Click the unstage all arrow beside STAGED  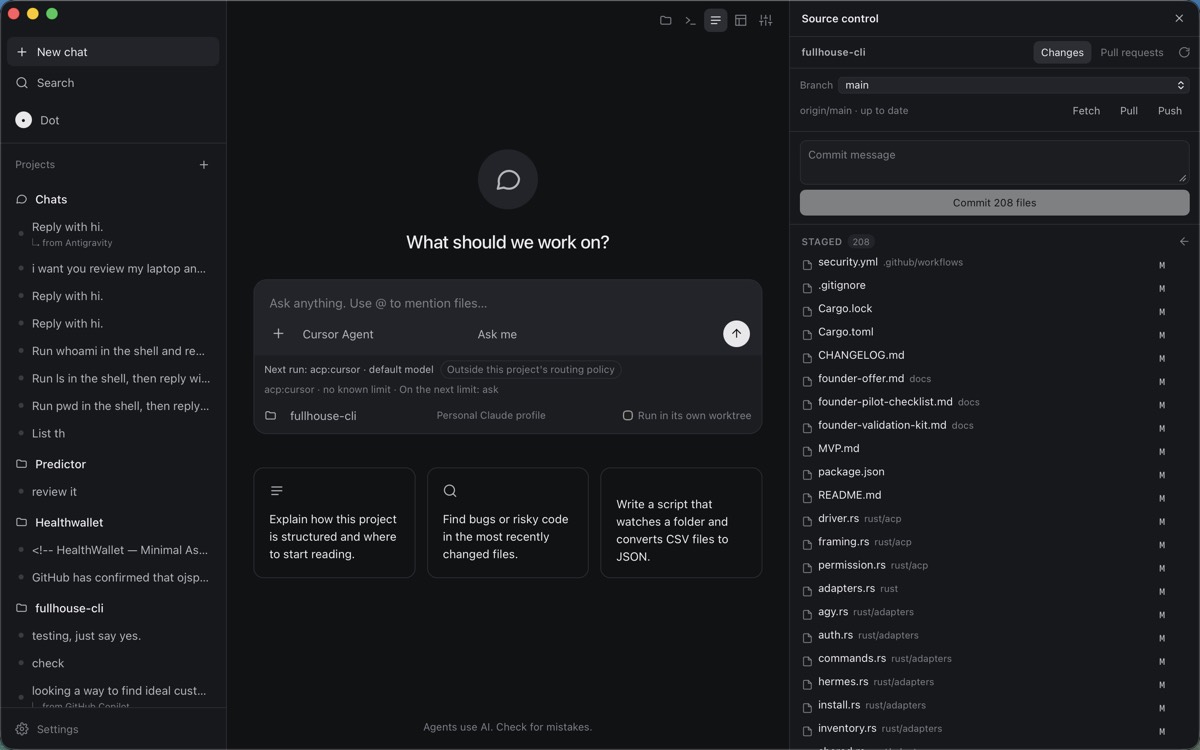pos(1184,241)
